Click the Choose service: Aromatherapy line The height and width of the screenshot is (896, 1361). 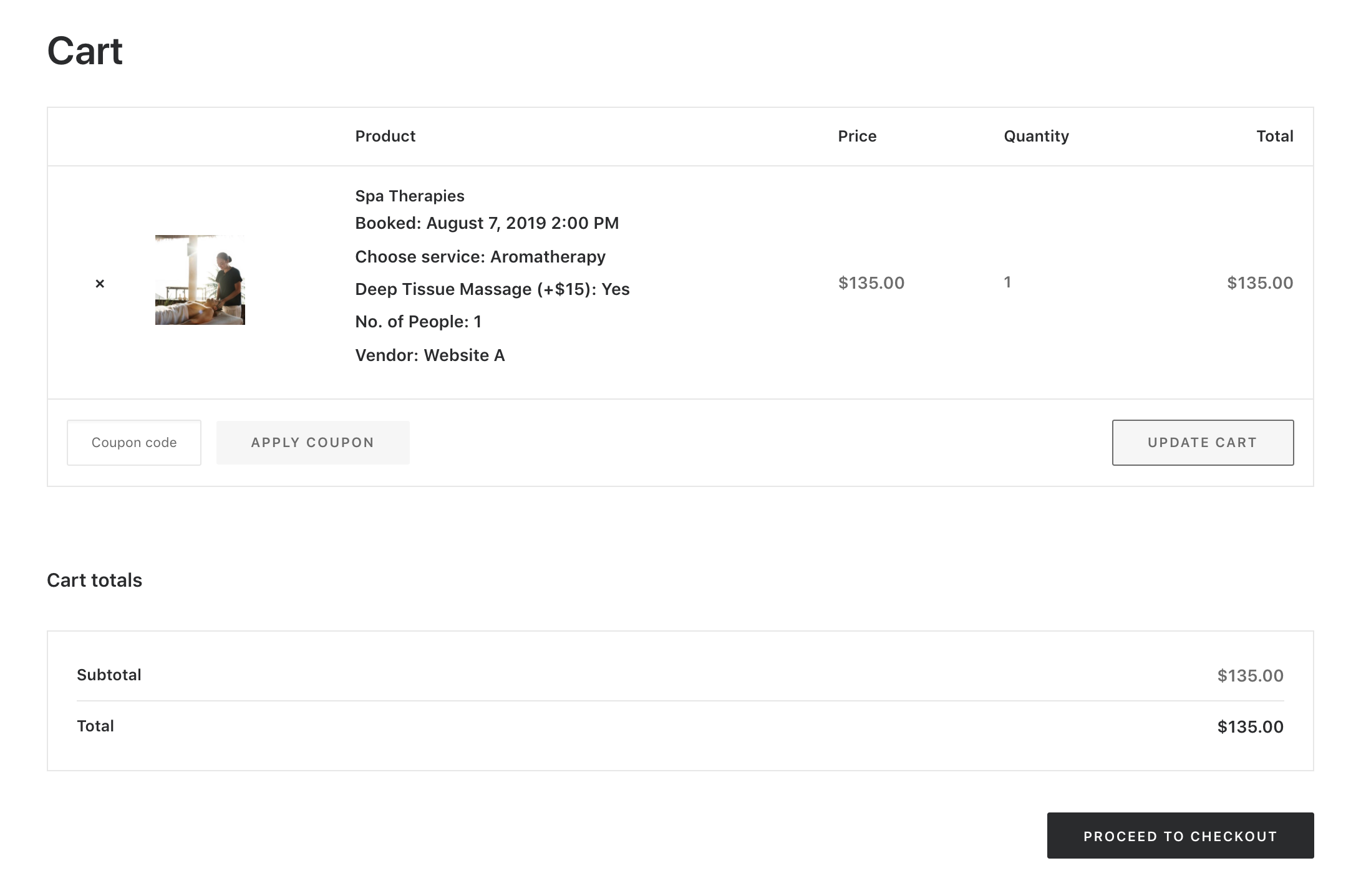(x=480, y=257)
